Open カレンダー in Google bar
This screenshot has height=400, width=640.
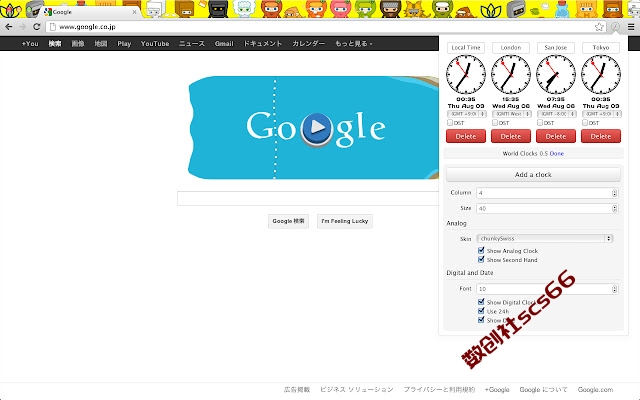point(309,43)
